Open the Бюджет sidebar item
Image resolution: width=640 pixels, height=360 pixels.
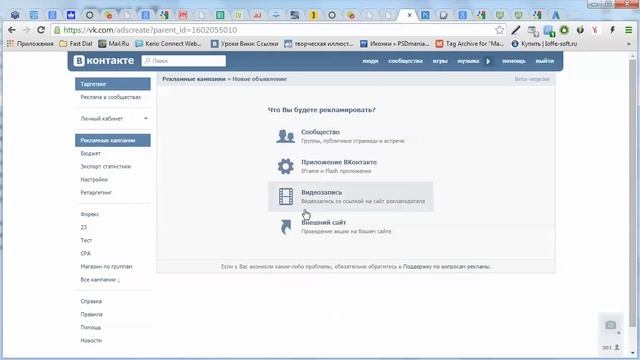[91, 153]
